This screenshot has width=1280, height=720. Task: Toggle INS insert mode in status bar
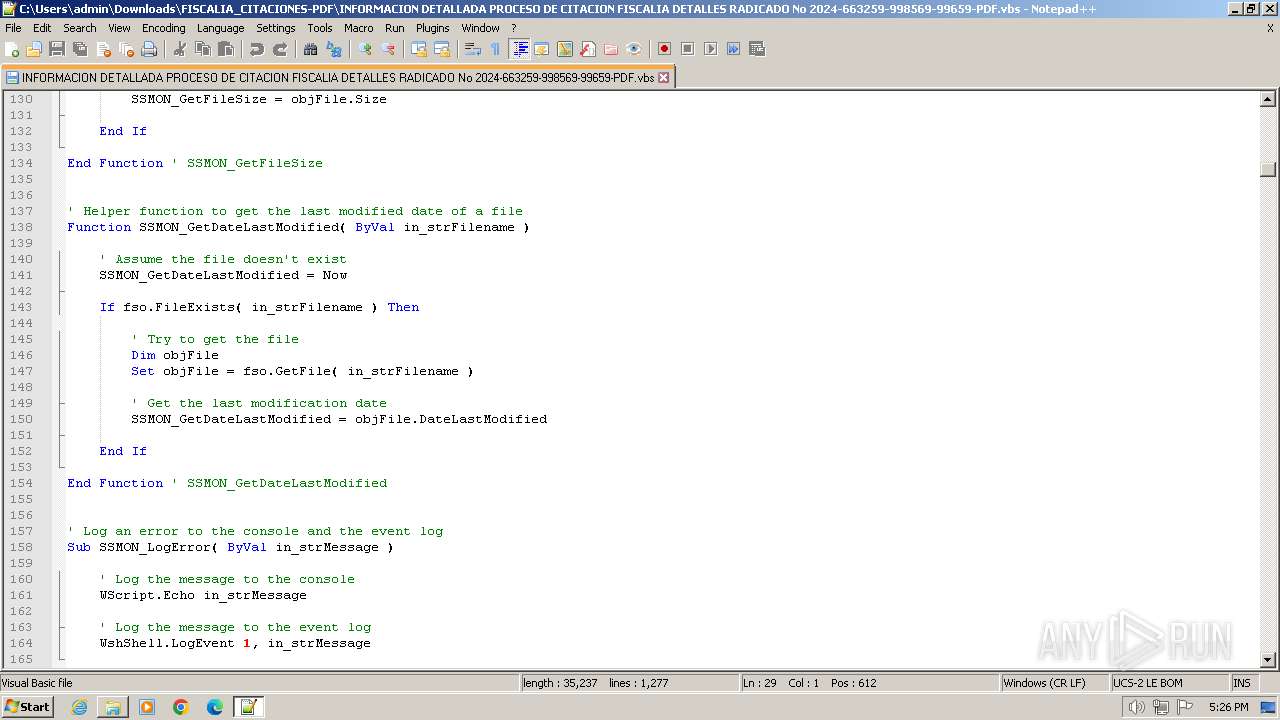[x=1242, y=683]
